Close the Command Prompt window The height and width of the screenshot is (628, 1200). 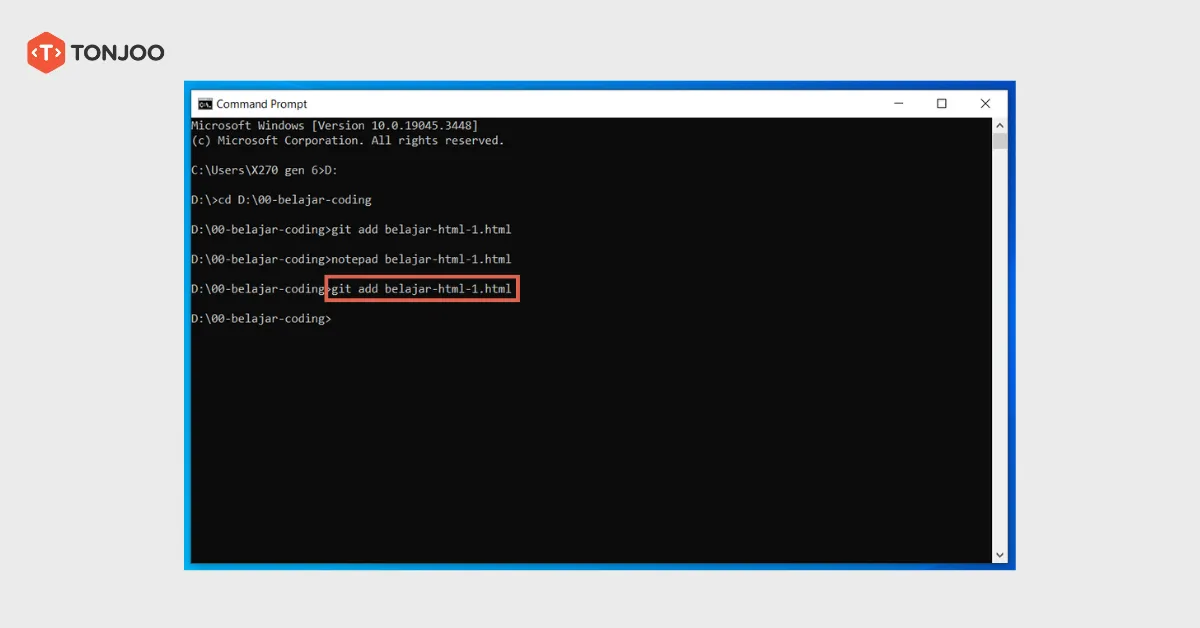pyautogui.click(x=986, y=104)
